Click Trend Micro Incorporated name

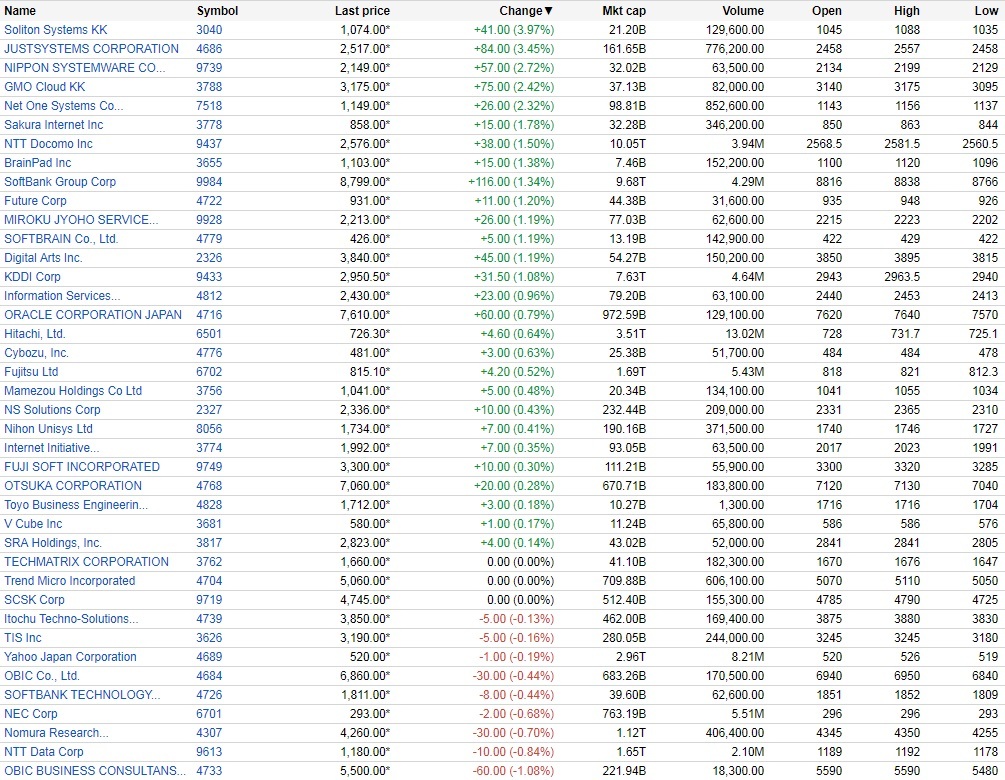pos(69,581)
